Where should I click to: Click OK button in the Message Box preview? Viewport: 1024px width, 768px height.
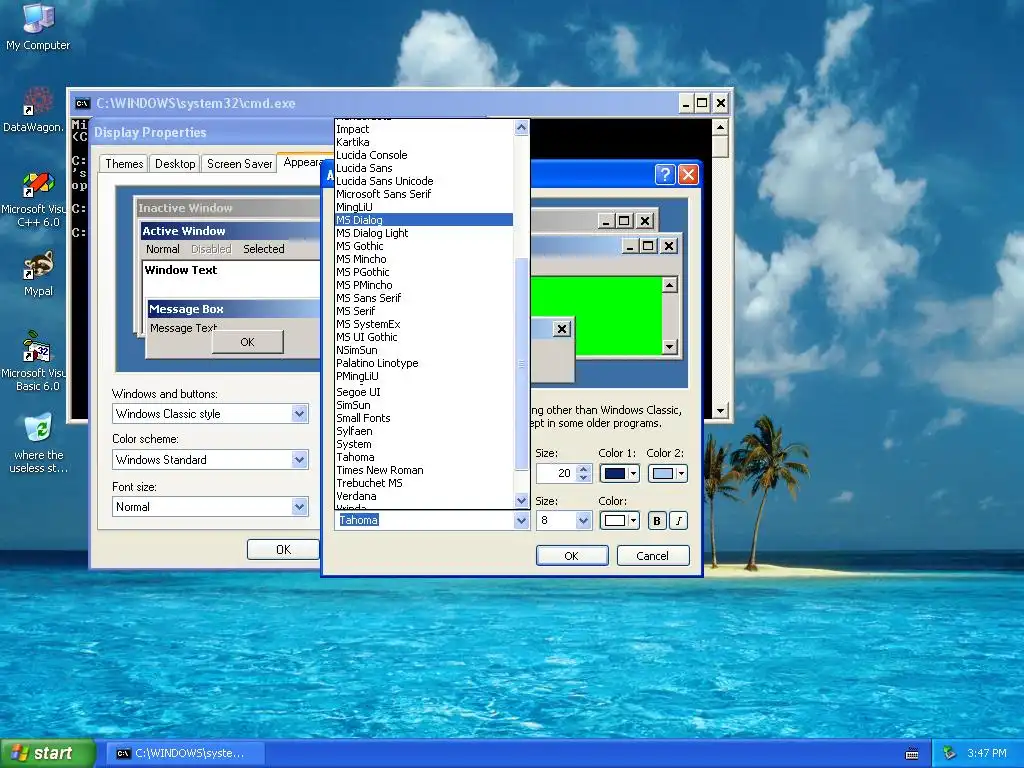[x=248, y=342]
